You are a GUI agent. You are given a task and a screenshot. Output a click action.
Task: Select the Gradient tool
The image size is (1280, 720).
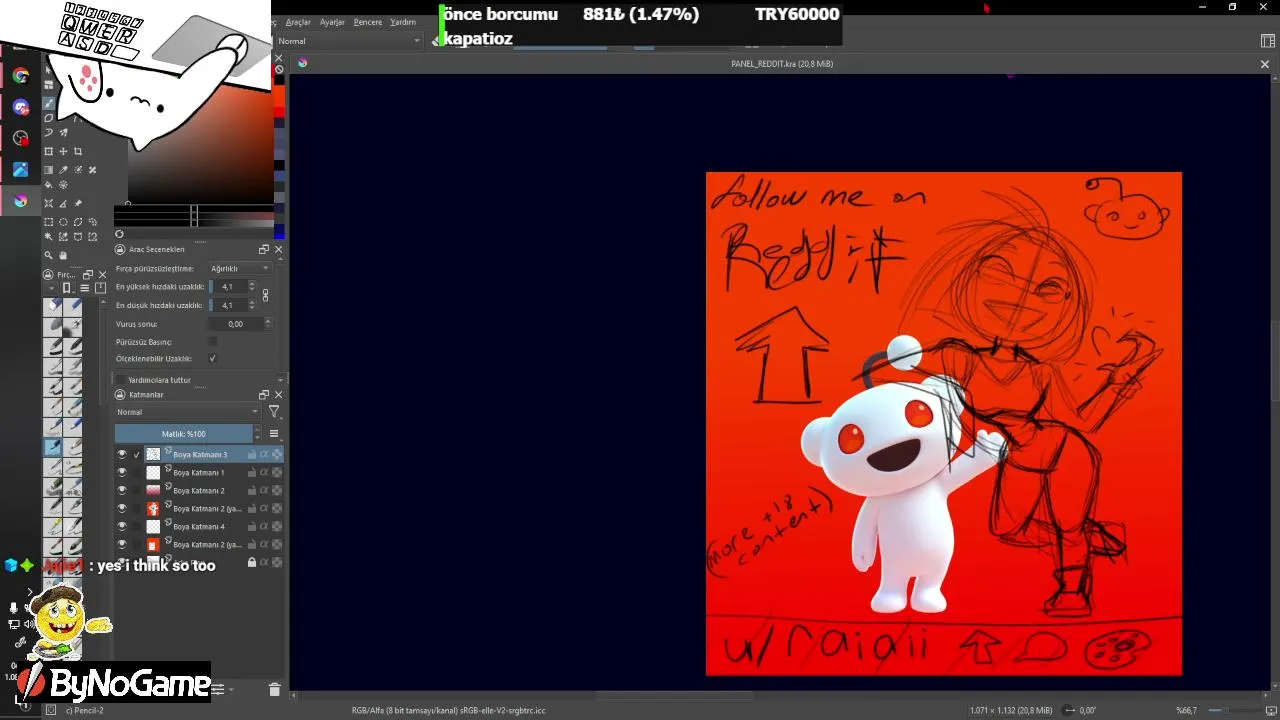point(49,170)
